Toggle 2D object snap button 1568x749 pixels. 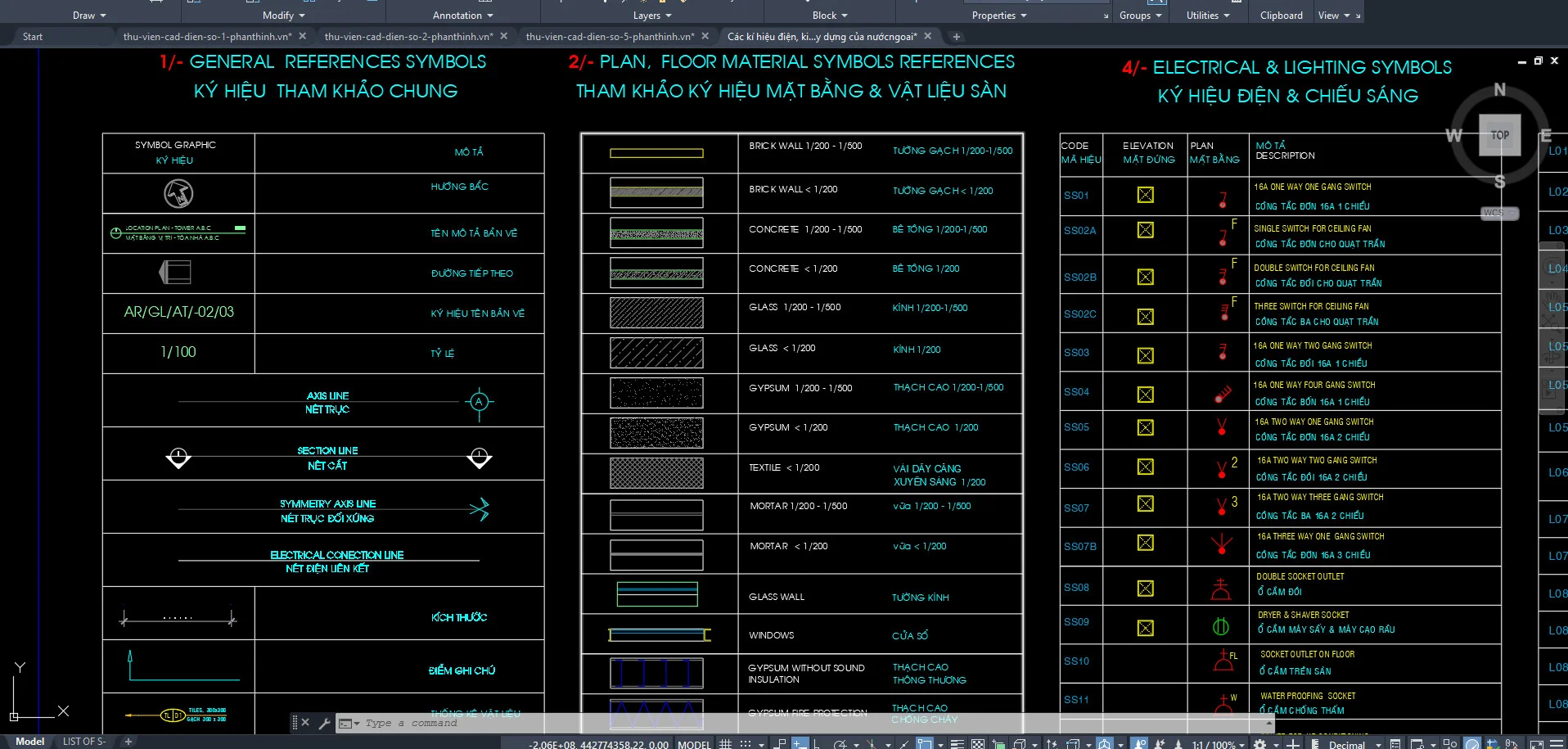coord(925,743)
